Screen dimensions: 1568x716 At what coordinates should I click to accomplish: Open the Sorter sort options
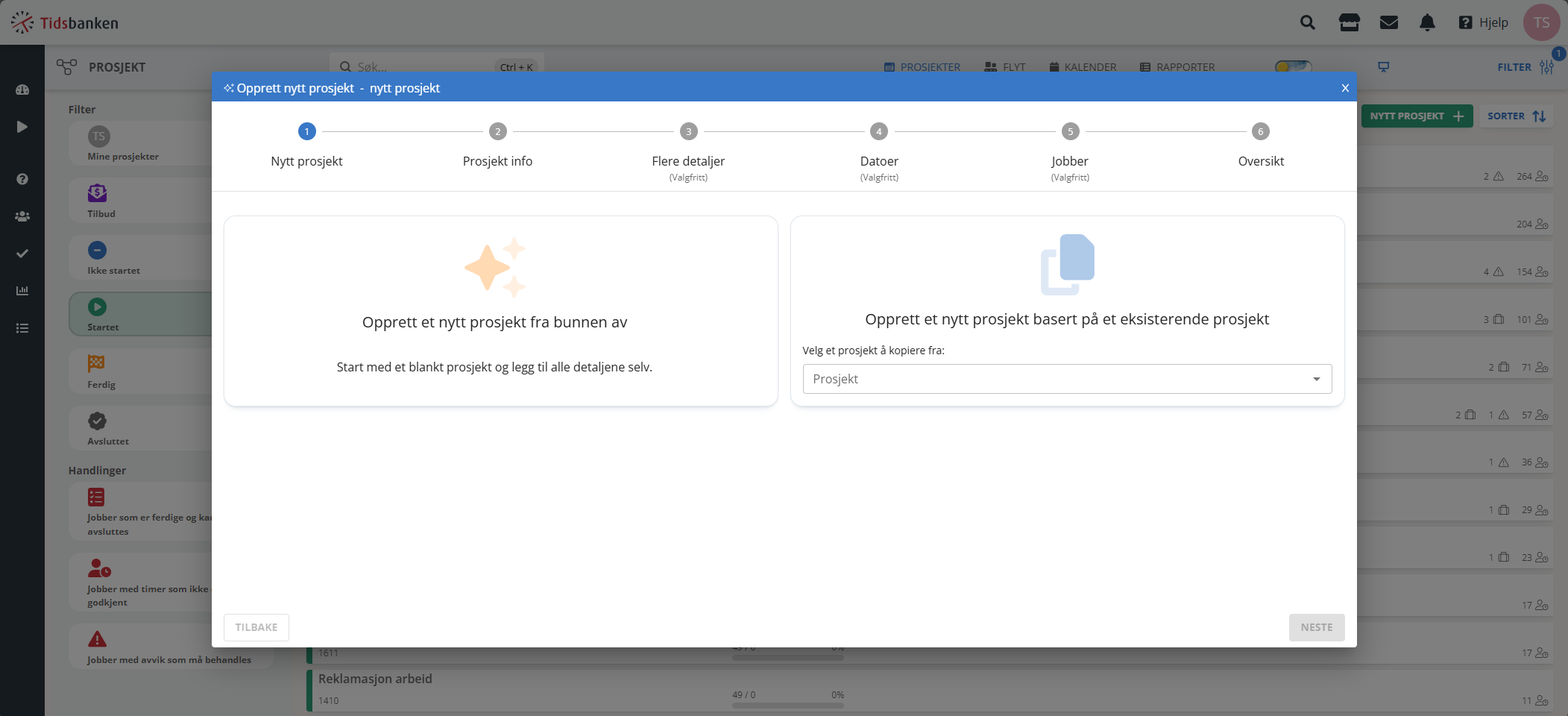click(x=1516, y=116)
